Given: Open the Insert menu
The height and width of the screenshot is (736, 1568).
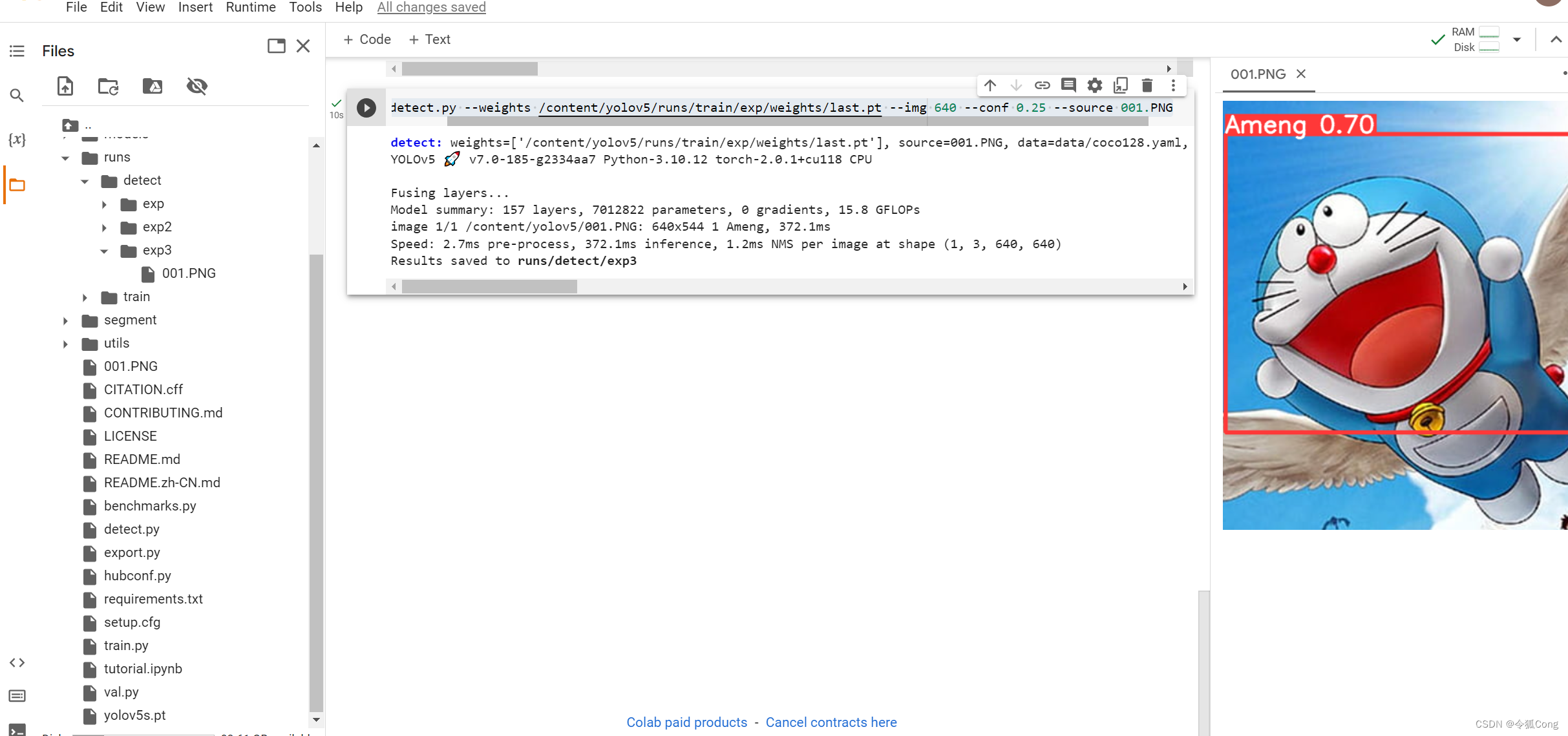Looking at the screenshot, I should pyautogui.click(x=195, y=7).
